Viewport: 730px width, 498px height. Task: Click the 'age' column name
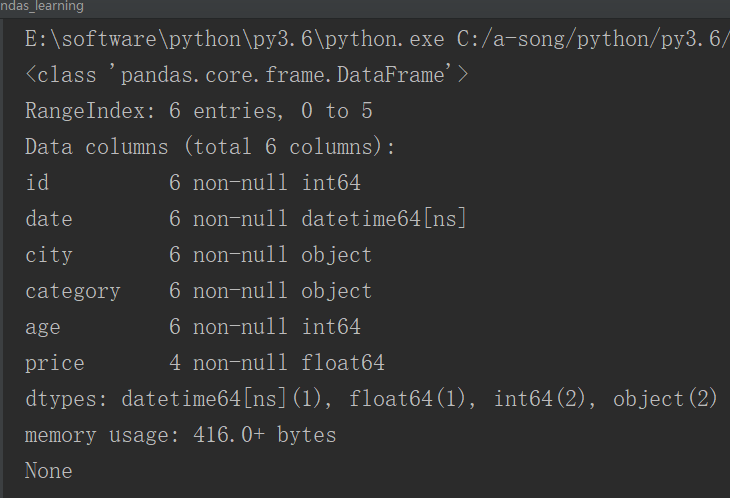tap(43, 328)
